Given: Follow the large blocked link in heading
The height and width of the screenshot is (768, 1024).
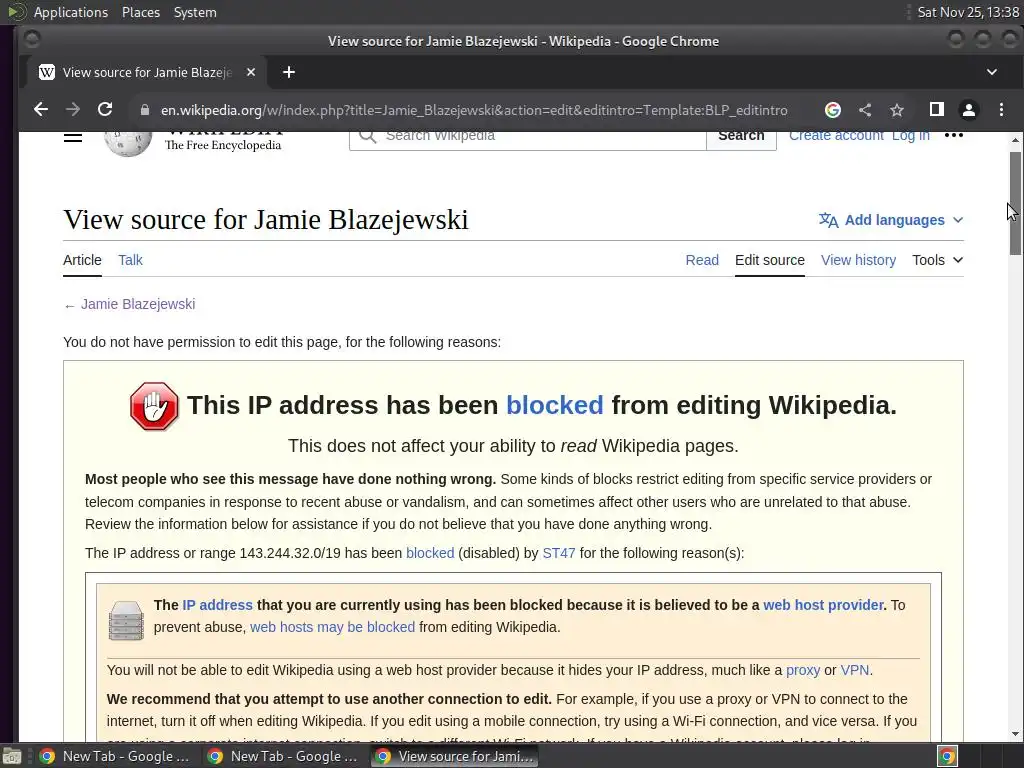Looking at the screenshot, I should pos(554,406).
